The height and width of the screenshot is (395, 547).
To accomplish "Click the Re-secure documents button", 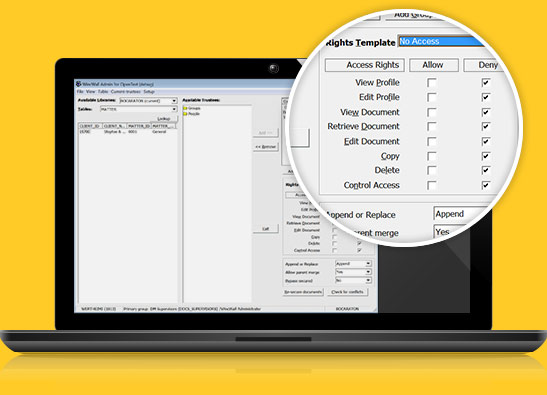I will 303,292.
